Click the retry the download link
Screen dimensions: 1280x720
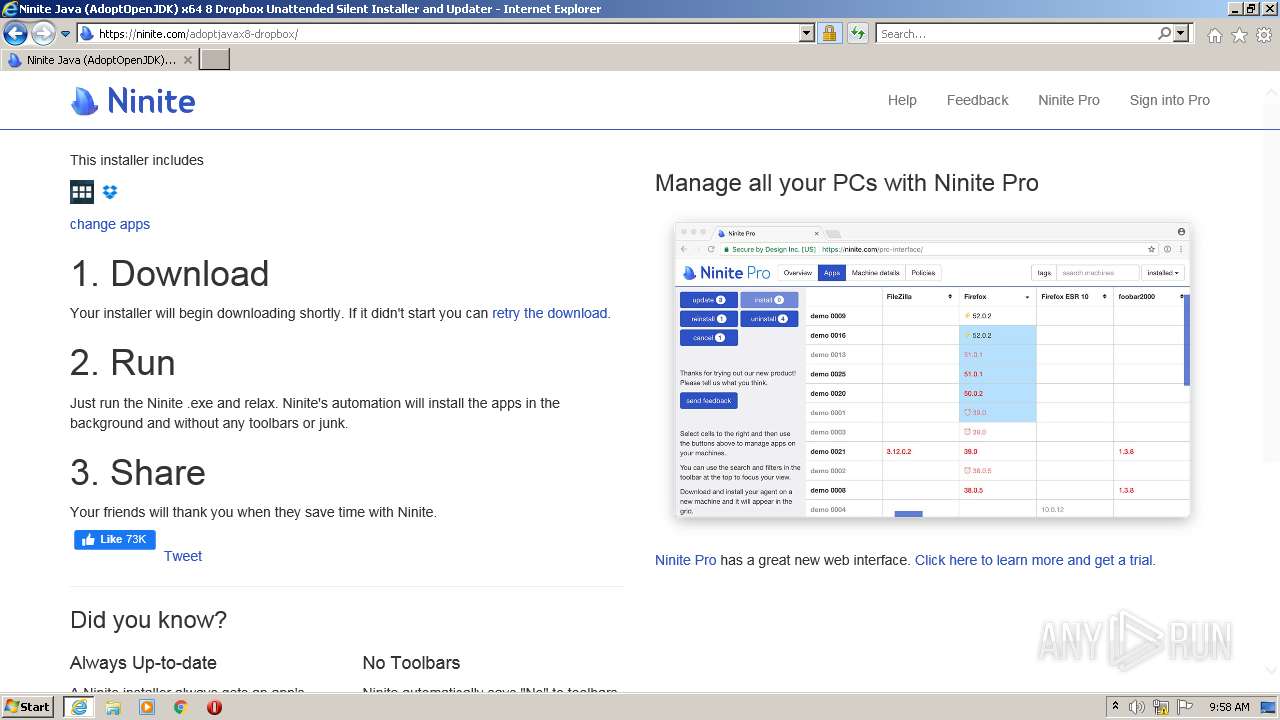[549, 313]
